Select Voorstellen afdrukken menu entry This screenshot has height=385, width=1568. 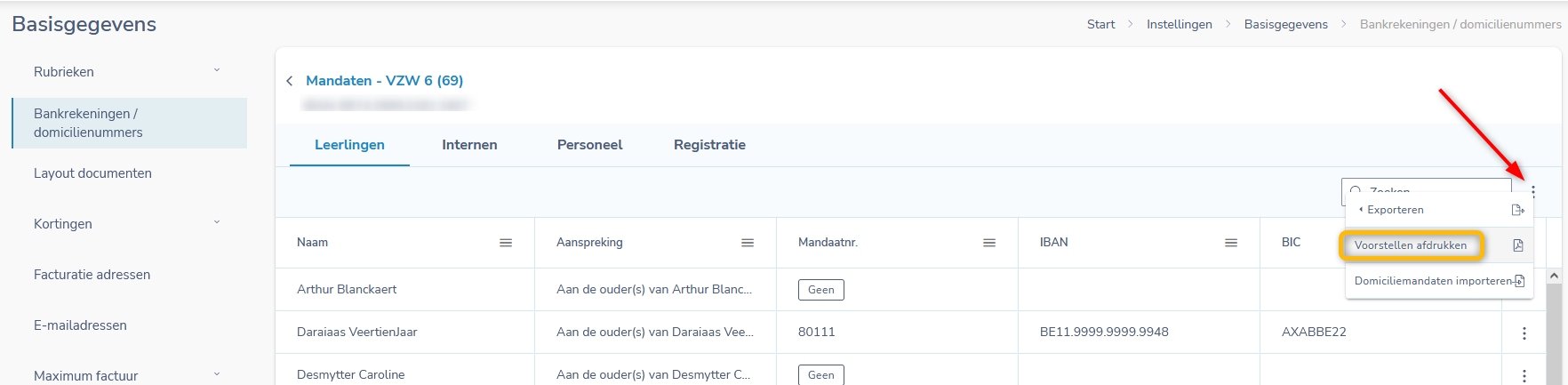tap(1439, 245)
